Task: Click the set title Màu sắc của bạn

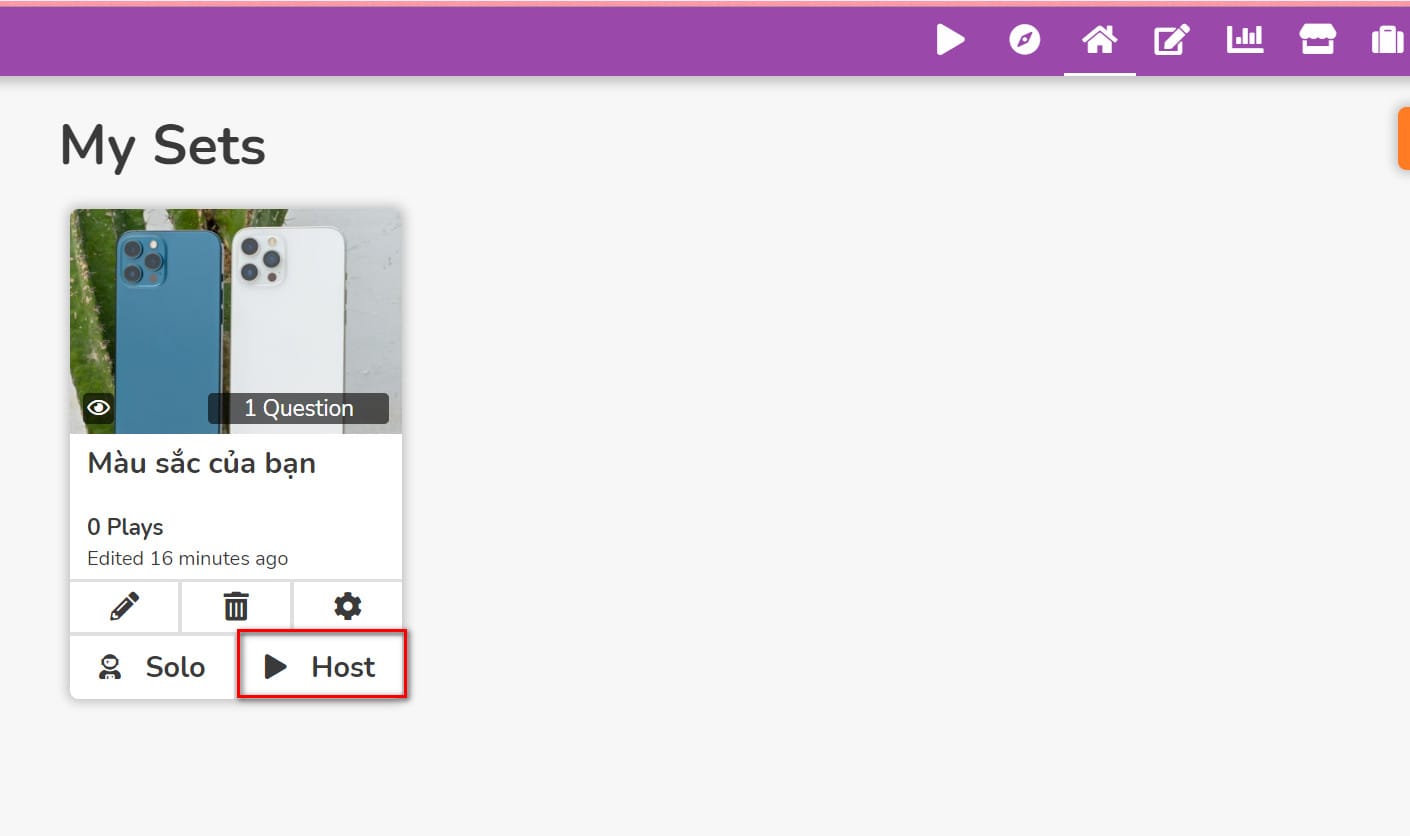Action: pos(202,464)
